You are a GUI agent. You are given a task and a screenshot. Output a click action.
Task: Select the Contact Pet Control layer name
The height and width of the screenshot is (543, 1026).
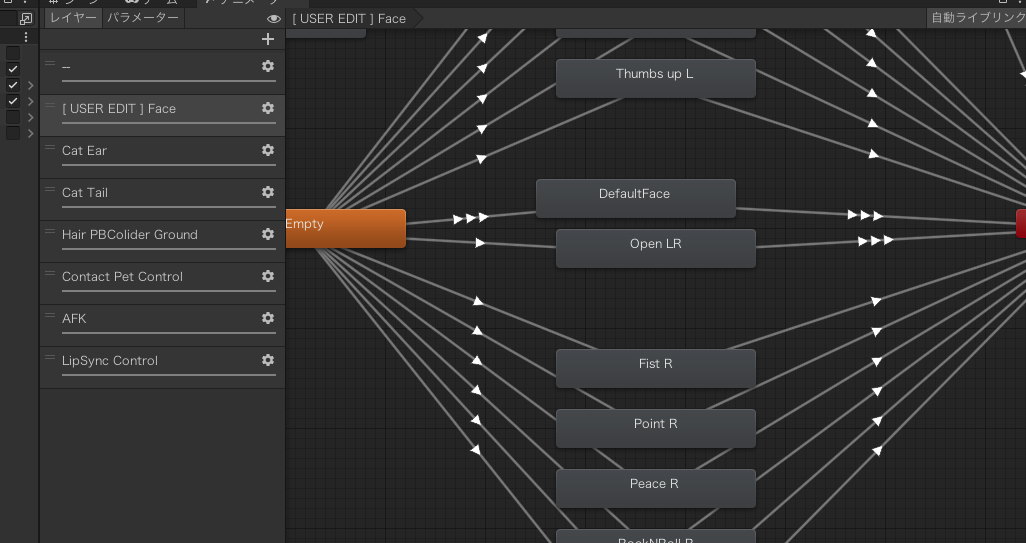122,277
